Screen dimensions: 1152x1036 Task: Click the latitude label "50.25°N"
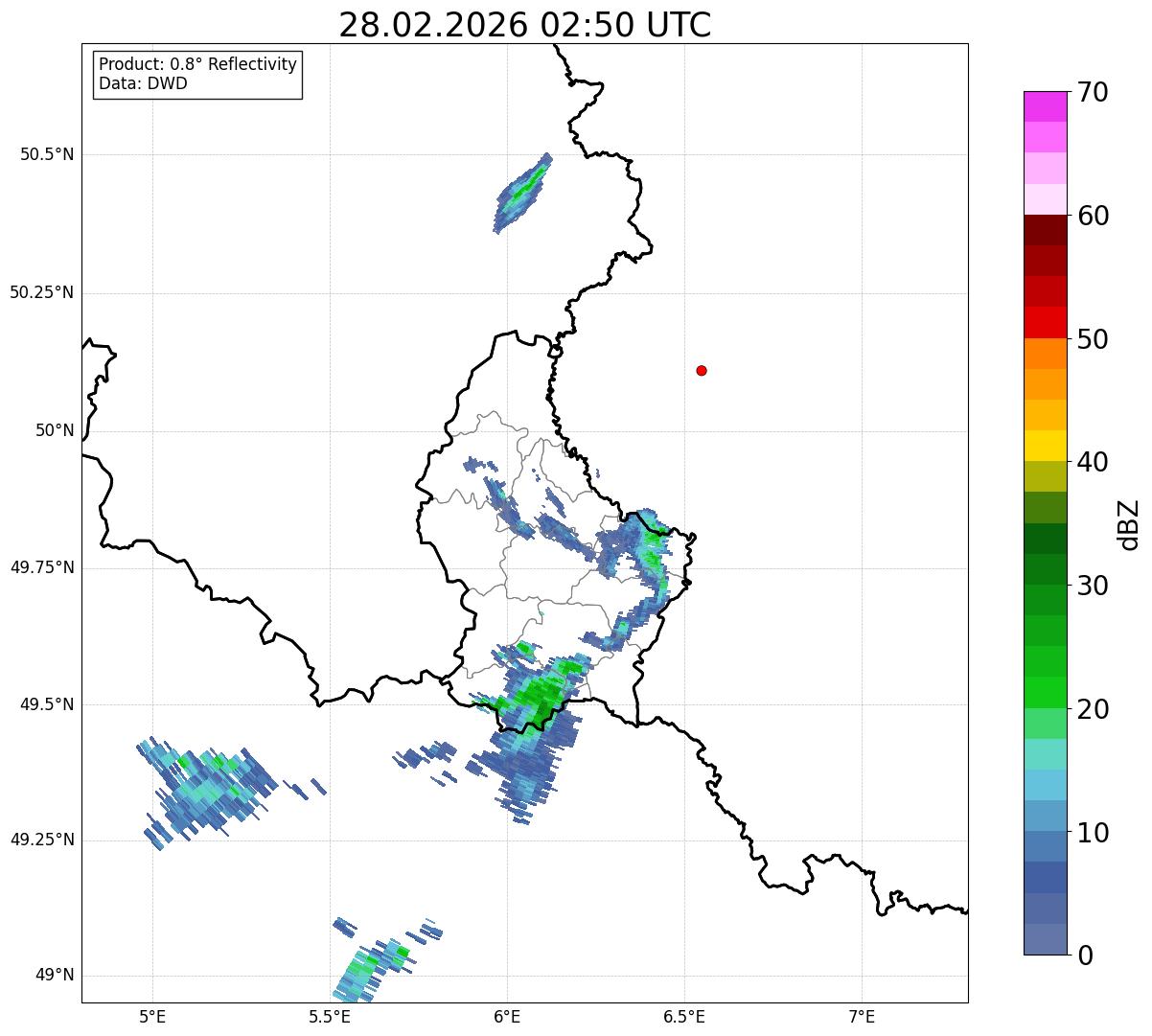click(x=42, y=292)
